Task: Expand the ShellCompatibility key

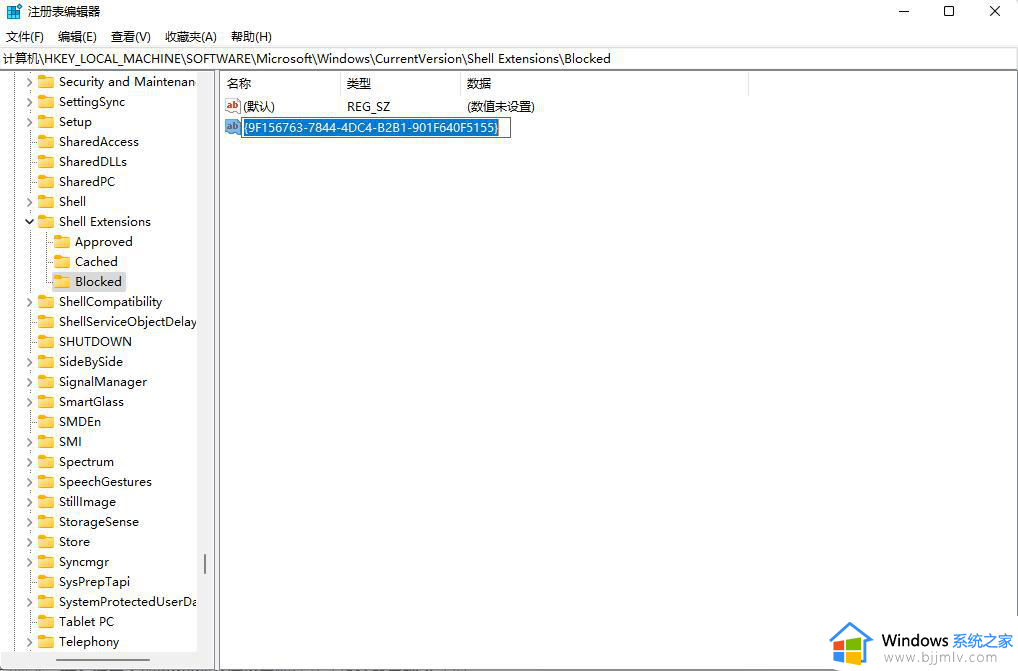Action: click(x=29, y=302)
